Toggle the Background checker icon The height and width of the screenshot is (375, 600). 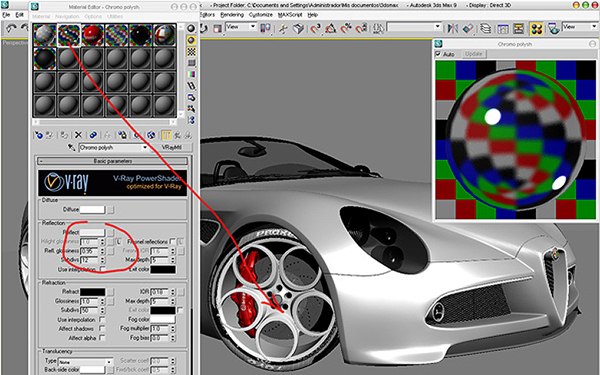(191, 52)
